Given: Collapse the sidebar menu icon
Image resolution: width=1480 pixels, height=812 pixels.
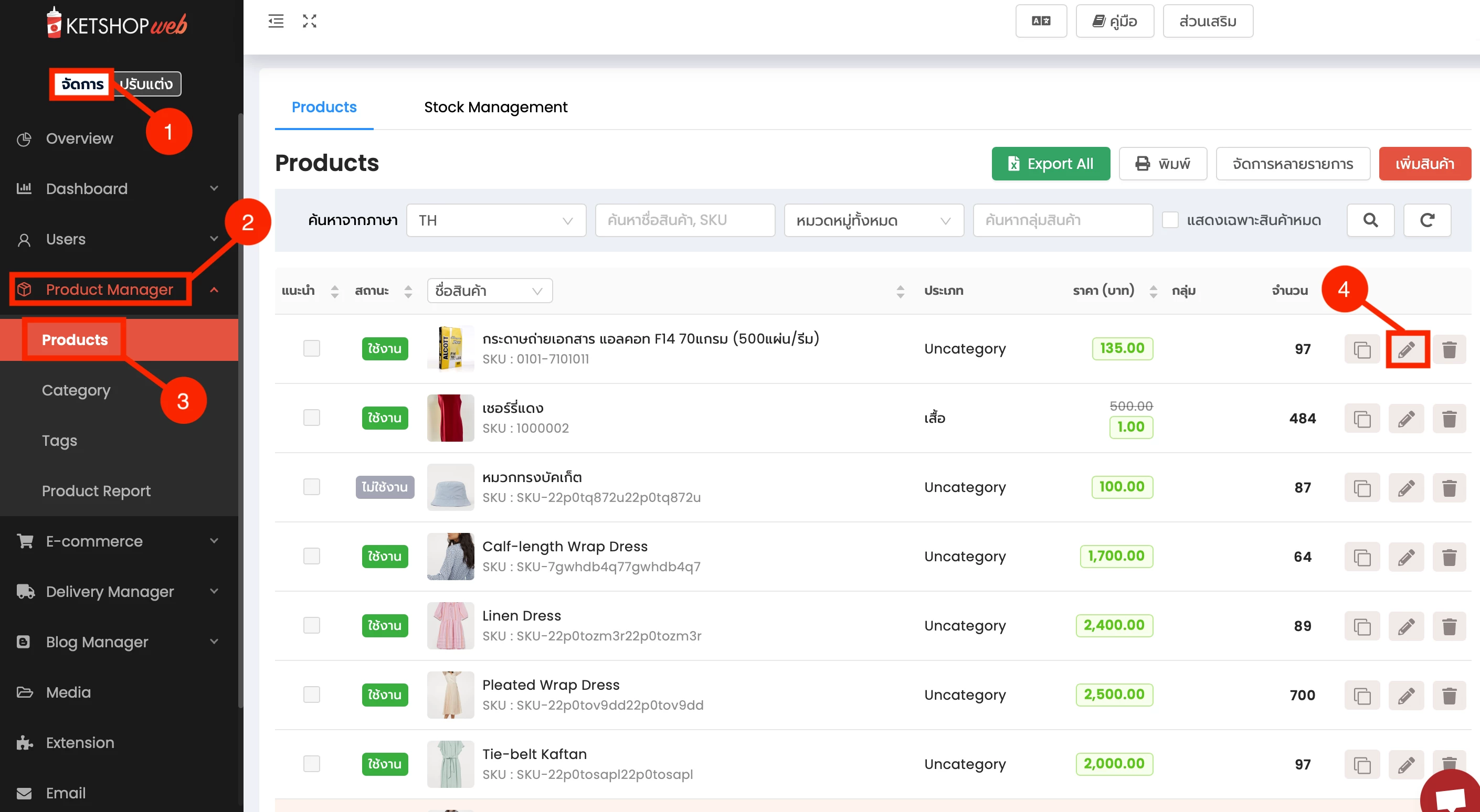Looking at the screenshot, I should coord(276,22).
